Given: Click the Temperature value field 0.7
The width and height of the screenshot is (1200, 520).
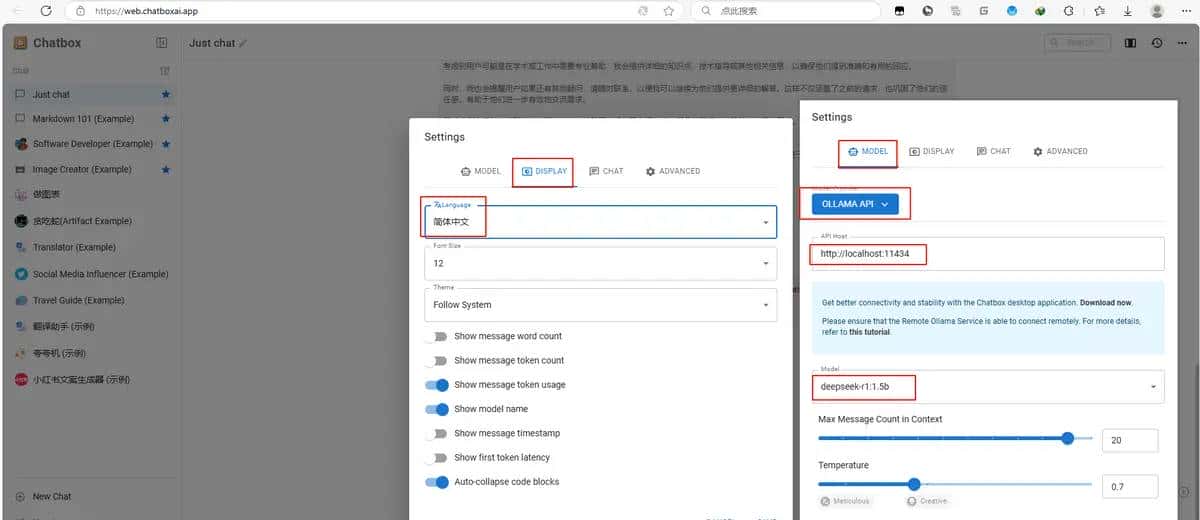Looking at the screenshot, I should tap(1130, 487).
